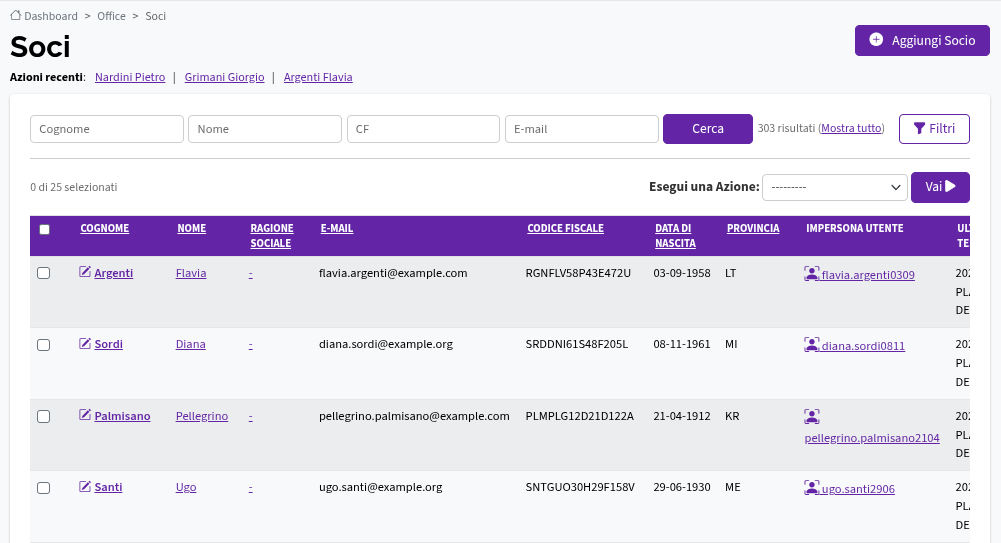Click birth date 21-04-1912
This screenshot has width=1001, height=543.
(x=682, y=416)
